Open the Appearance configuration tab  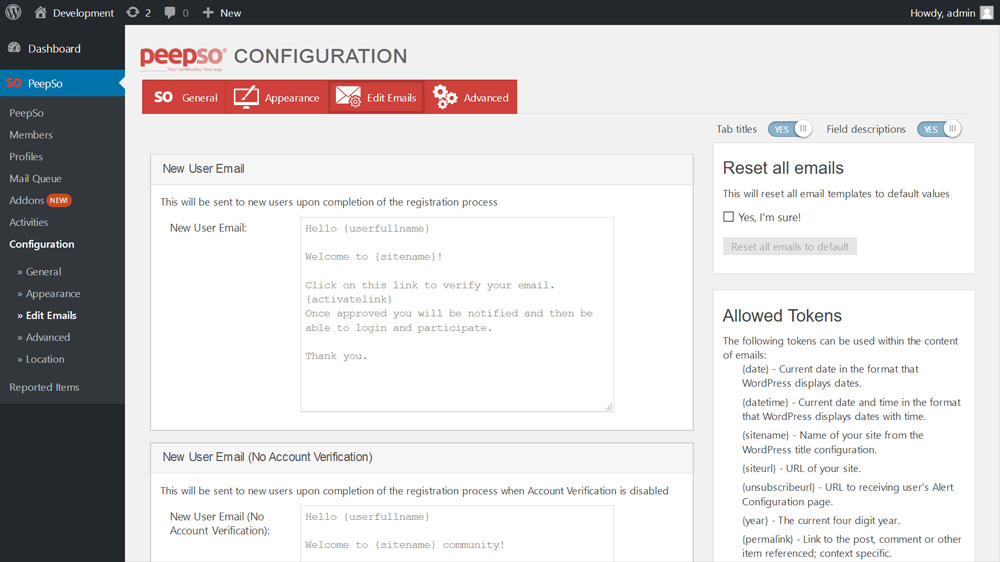[x=277, y=97]
